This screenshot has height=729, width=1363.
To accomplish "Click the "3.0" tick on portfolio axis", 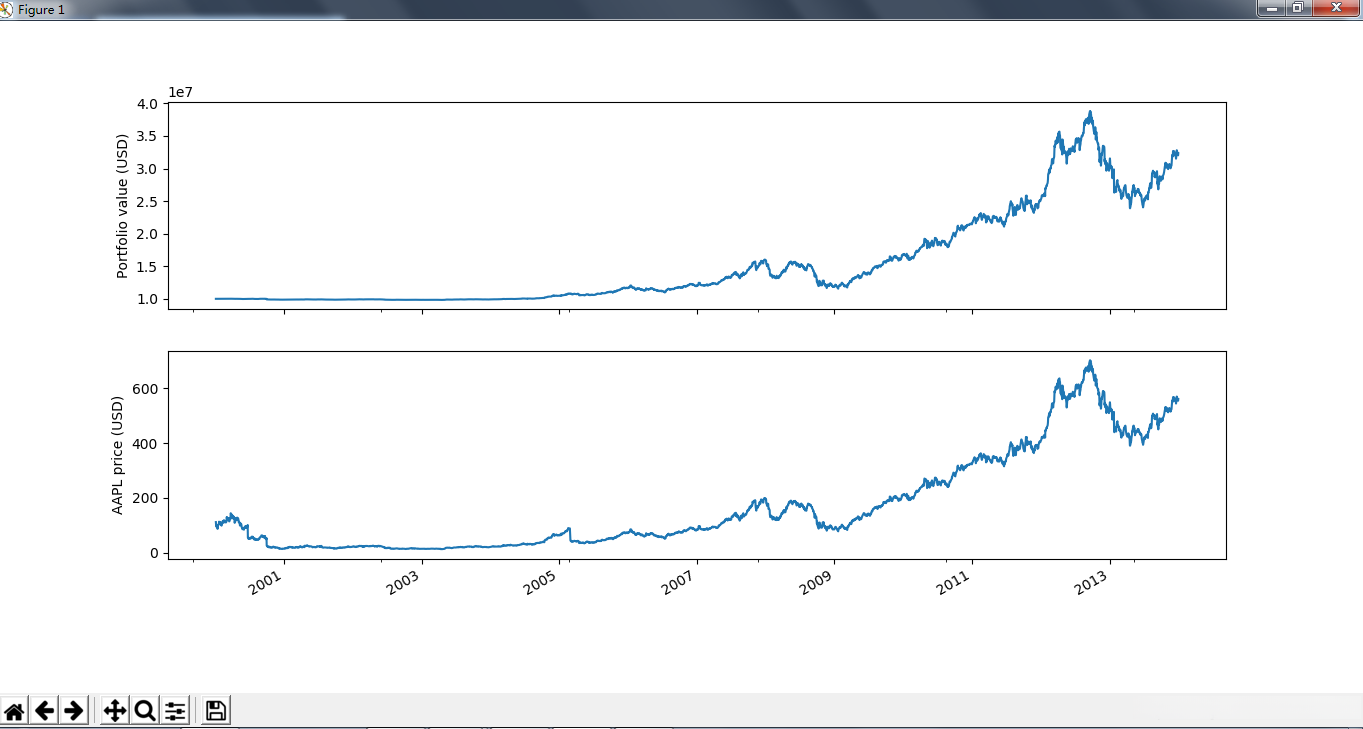I will (x=148, y=169).
